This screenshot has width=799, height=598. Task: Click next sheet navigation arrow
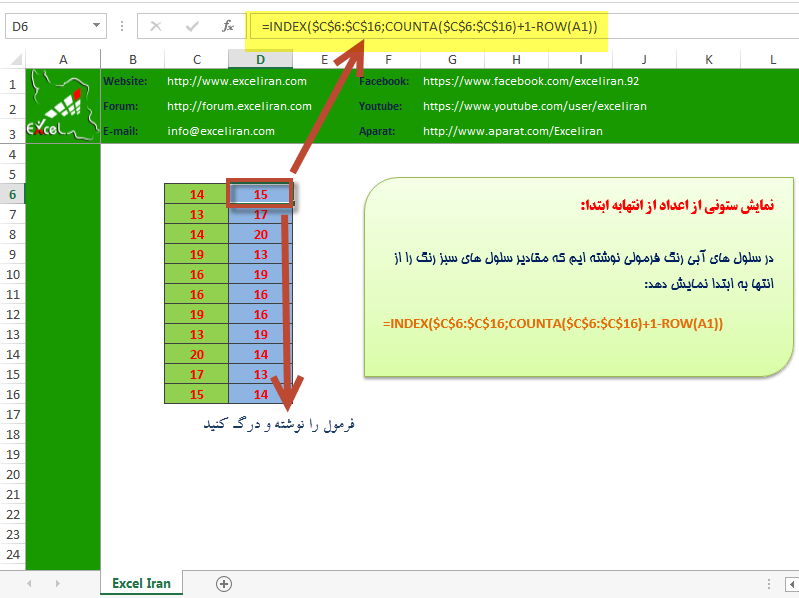[58, 584]
